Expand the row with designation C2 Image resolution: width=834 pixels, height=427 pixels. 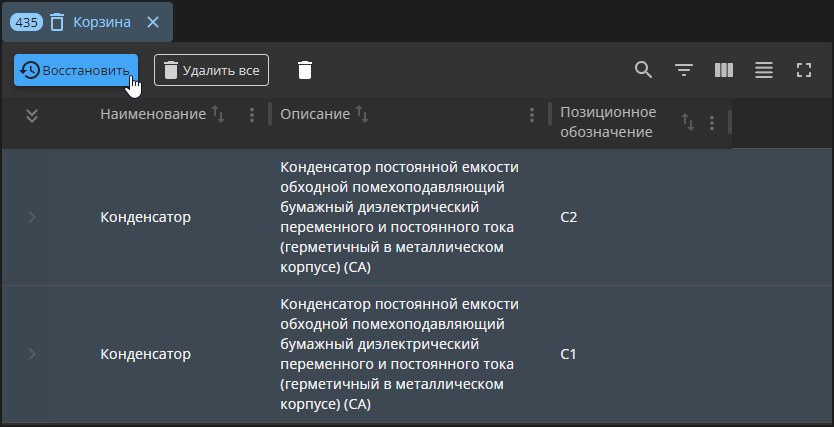coord(32,217)
